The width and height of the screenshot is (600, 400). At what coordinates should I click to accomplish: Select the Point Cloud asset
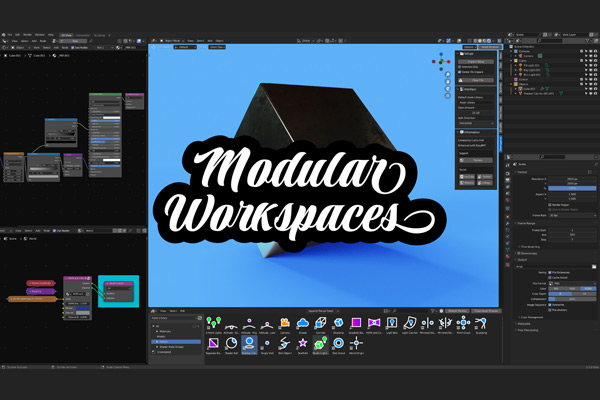click(463, 325)
